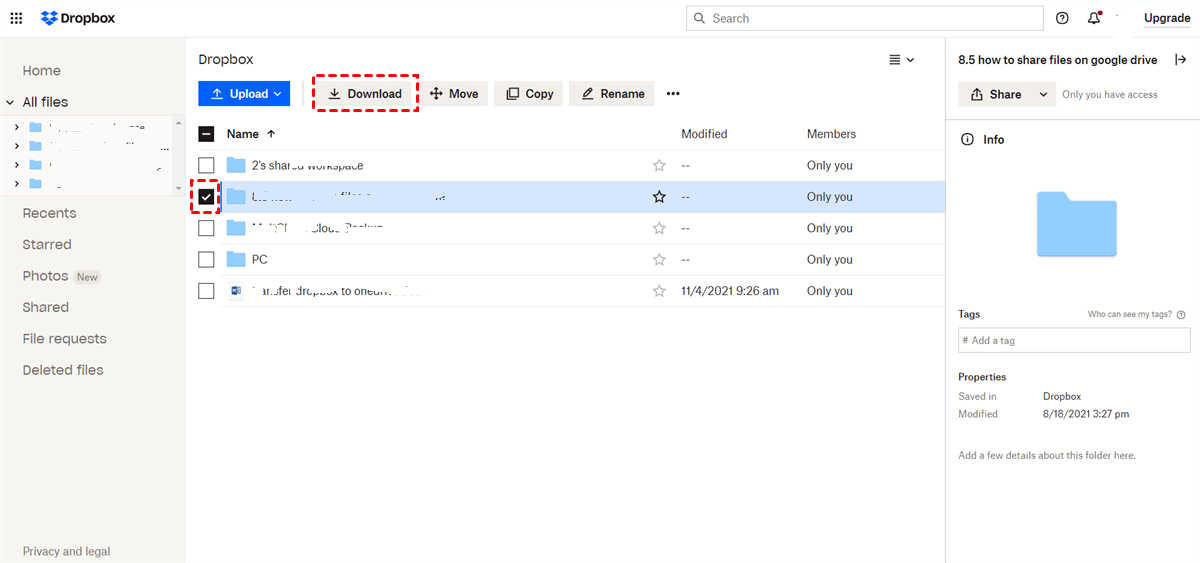Open the help question mark icon
The height and width of the screenshot is (563, 1200).
[1062, 18]
